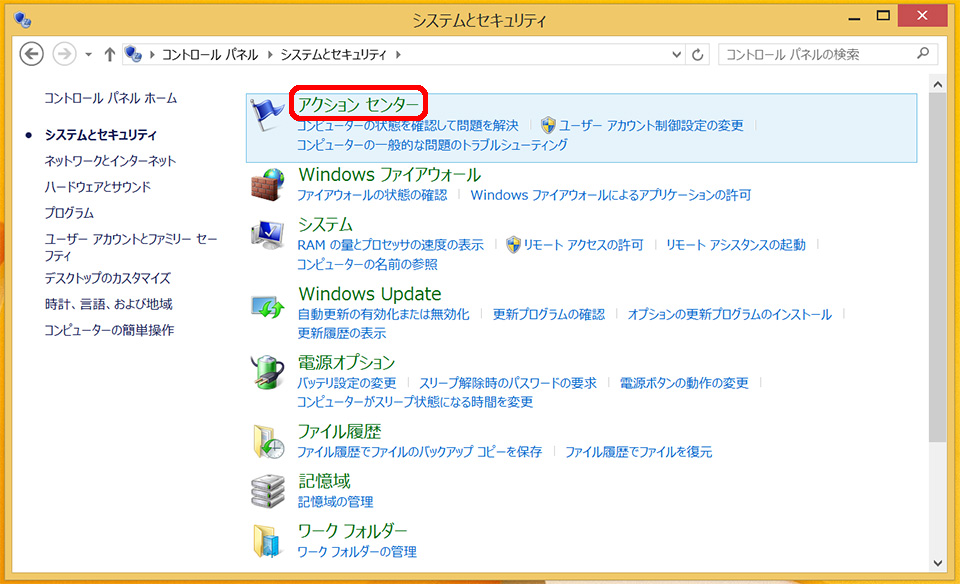Image resolution: width=960 pixels, height=584 pixels.
Task: Open Windows Update heading
Action: pos(370,294)
